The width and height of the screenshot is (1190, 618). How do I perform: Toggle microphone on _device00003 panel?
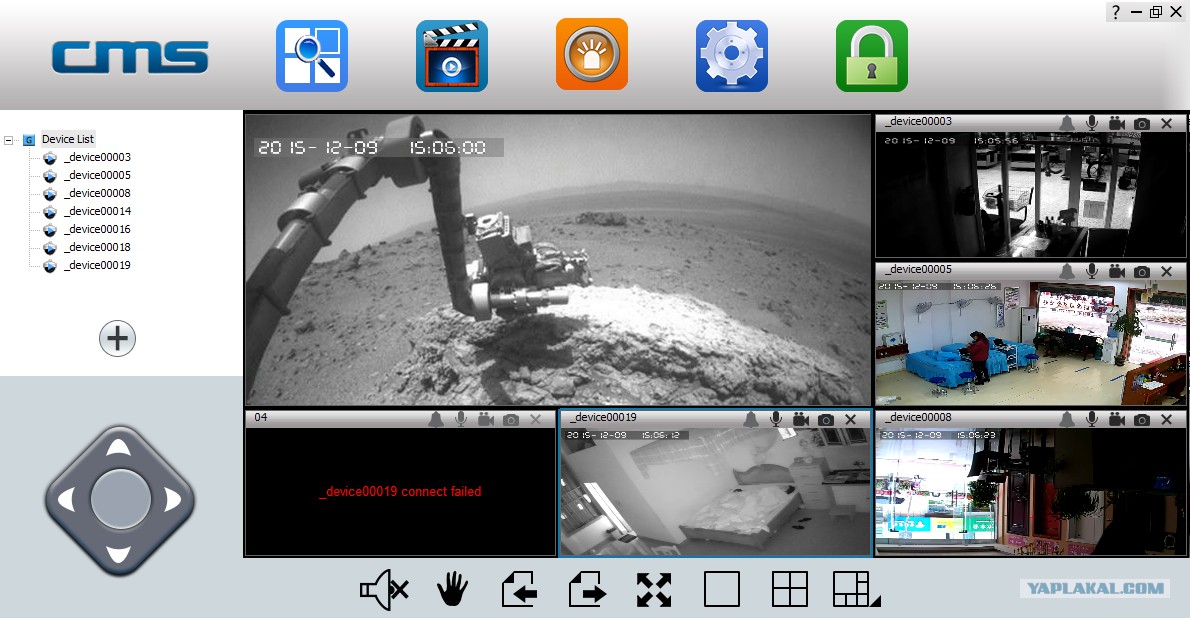point(1092,123)
